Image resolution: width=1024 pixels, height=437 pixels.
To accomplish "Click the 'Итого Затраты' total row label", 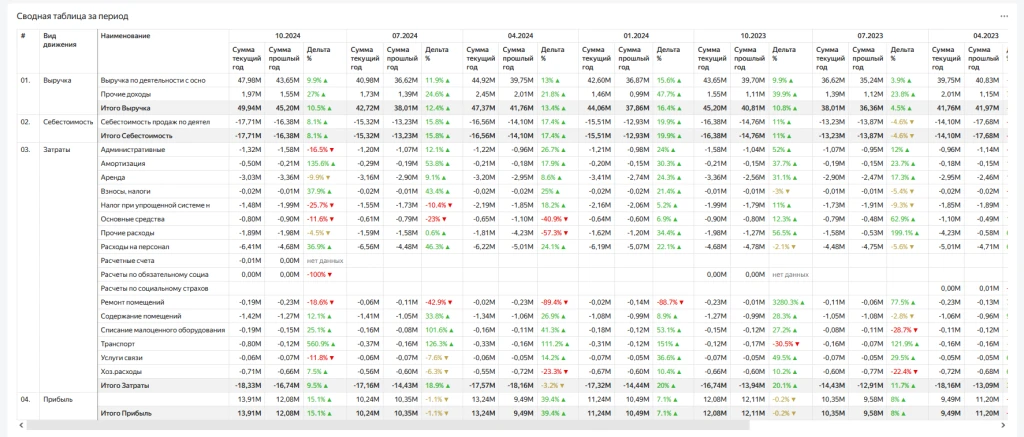I will 126,384.
